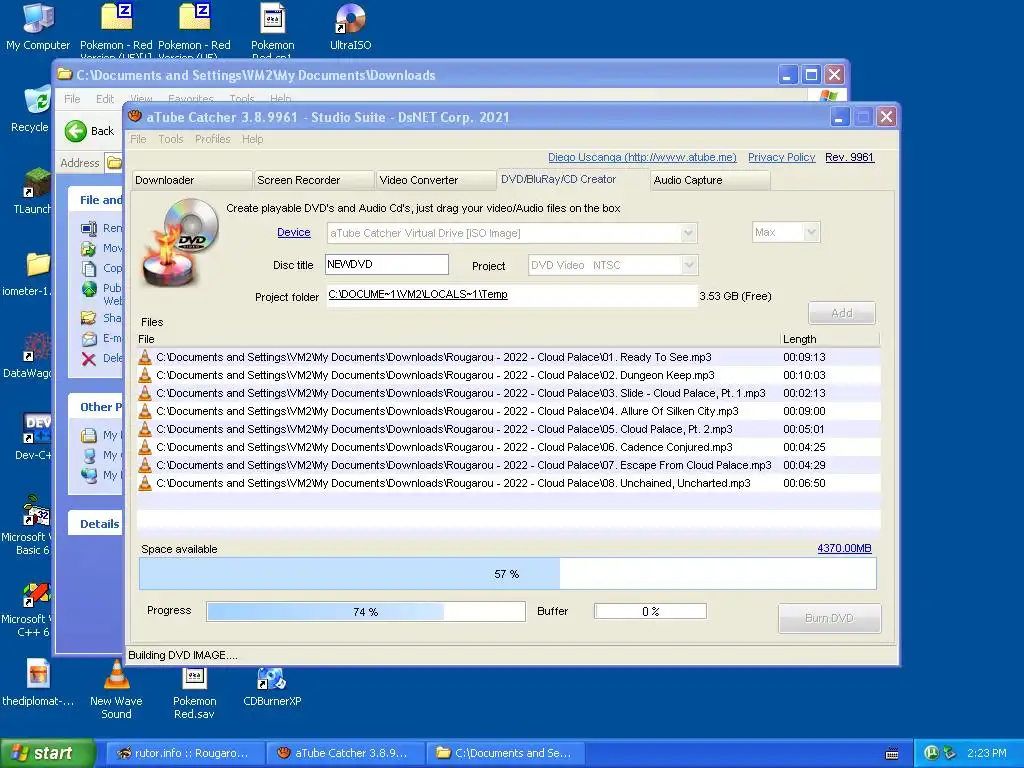This screenshot has width=1024, height=768.
Task: Select the 07. Escape From Cloud Palace row
Action: click(x=508, y=465)
